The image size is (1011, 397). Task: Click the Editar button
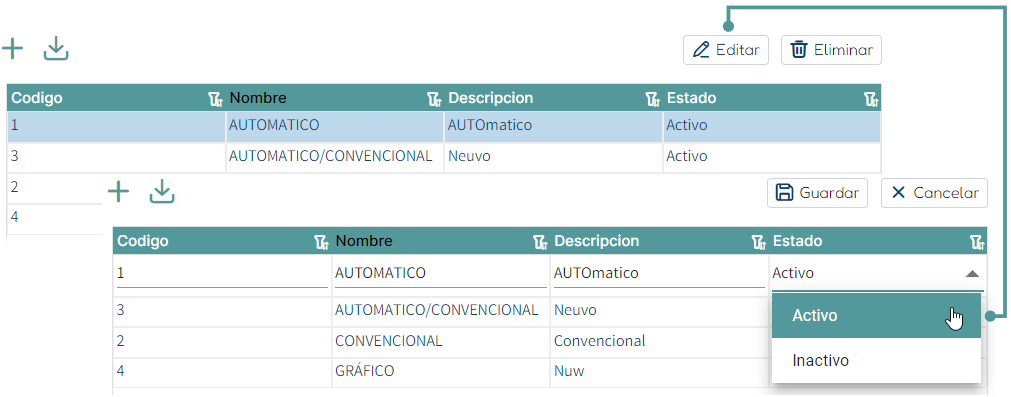point(726,50)
